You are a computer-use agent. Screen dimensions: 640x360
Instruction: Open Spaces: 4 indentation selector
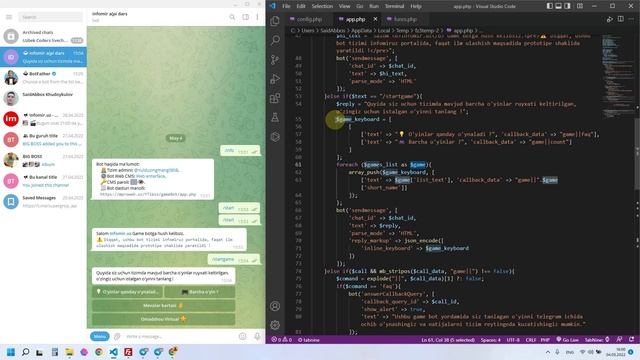point(490,340)
